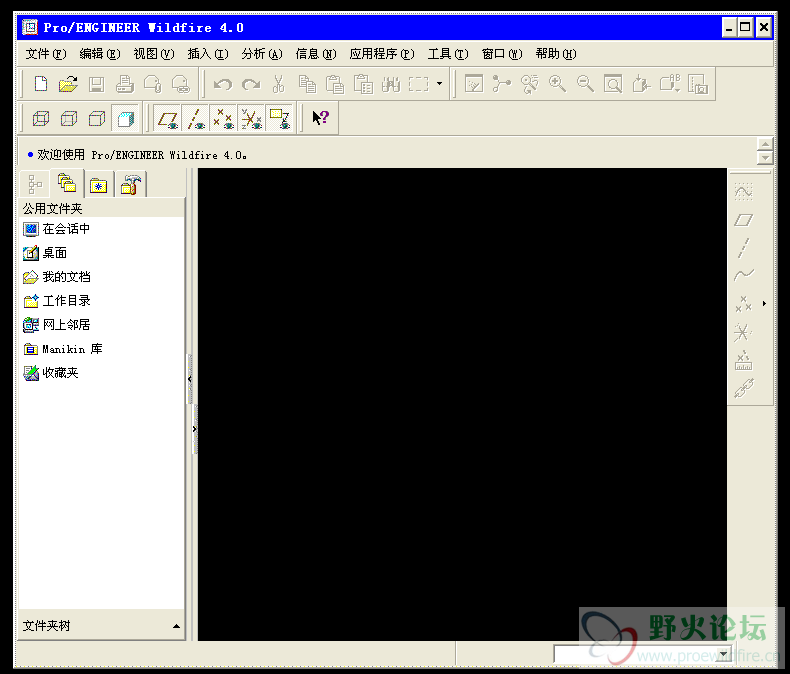Viewport: 790px width, 674px height.
Task: Toggle datum points display on or off
Action: click(x=223, y=118)
